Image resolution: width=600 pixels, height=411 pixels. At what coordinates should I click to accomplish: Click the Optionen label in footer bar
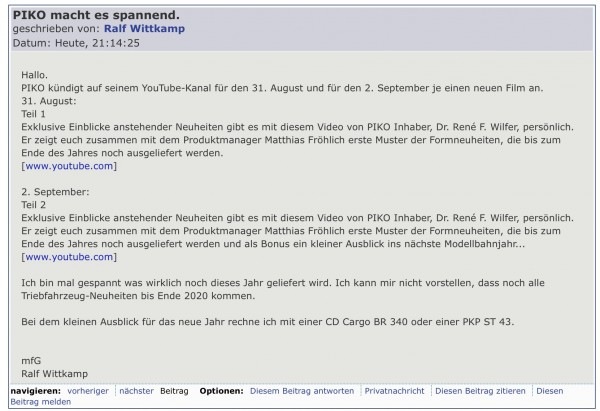pyautogui.click(x=222, y=390)
